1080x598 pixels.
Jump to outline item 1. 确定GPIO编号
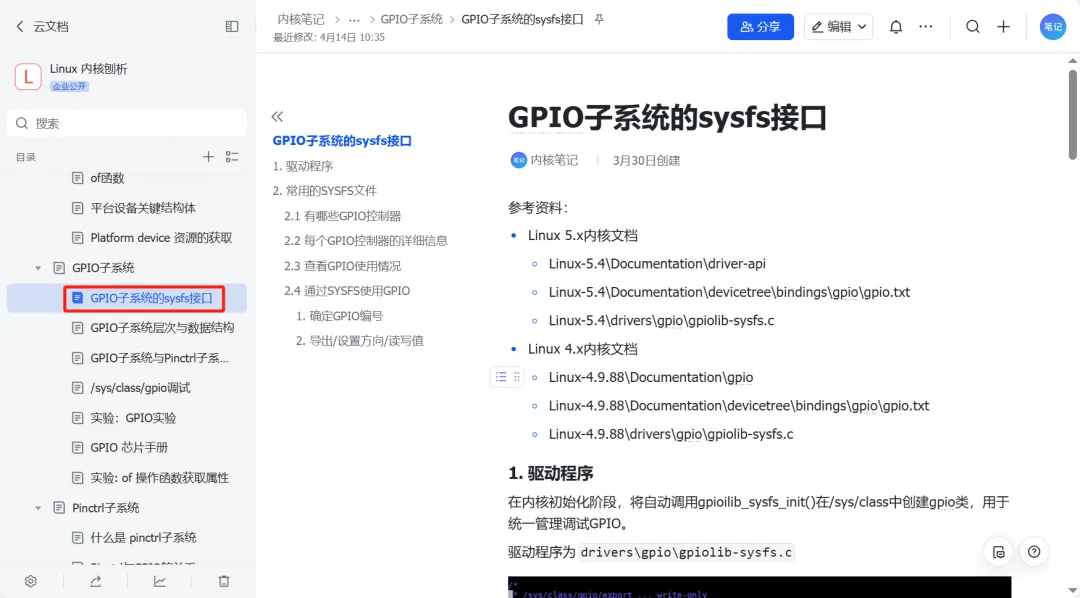tap(340, 316)
